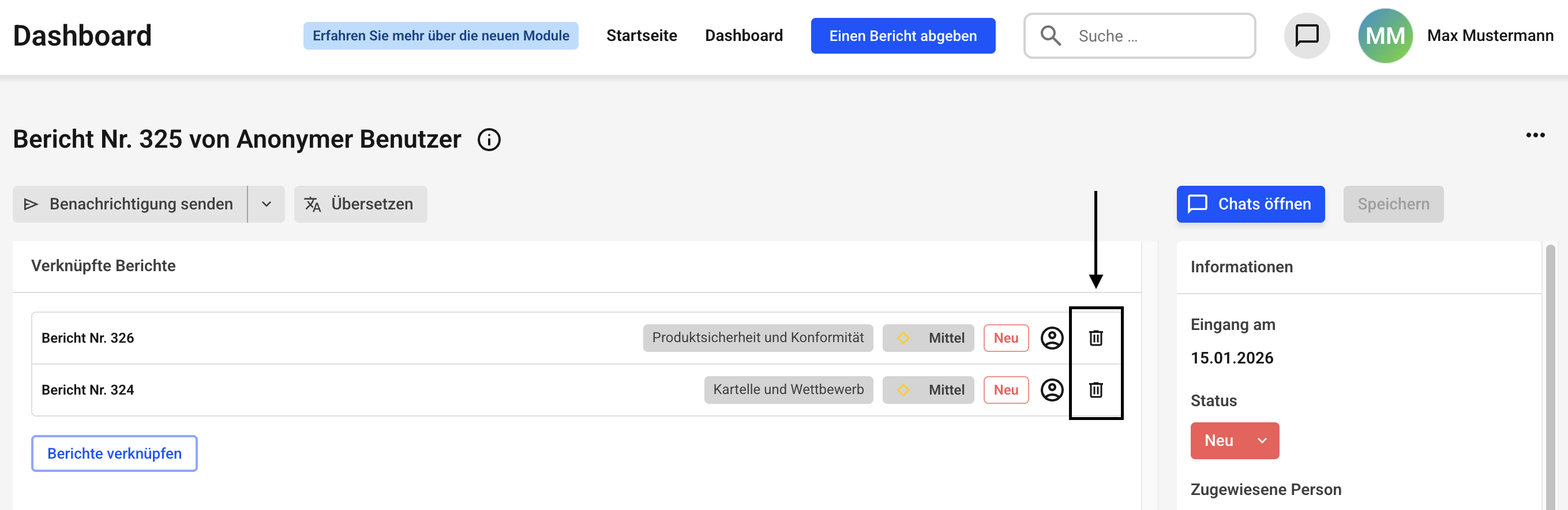This screenshot has width=1568, height=510.
Task: Click trash icon for Bericht Nr. 324
Action: [1095, 389]
